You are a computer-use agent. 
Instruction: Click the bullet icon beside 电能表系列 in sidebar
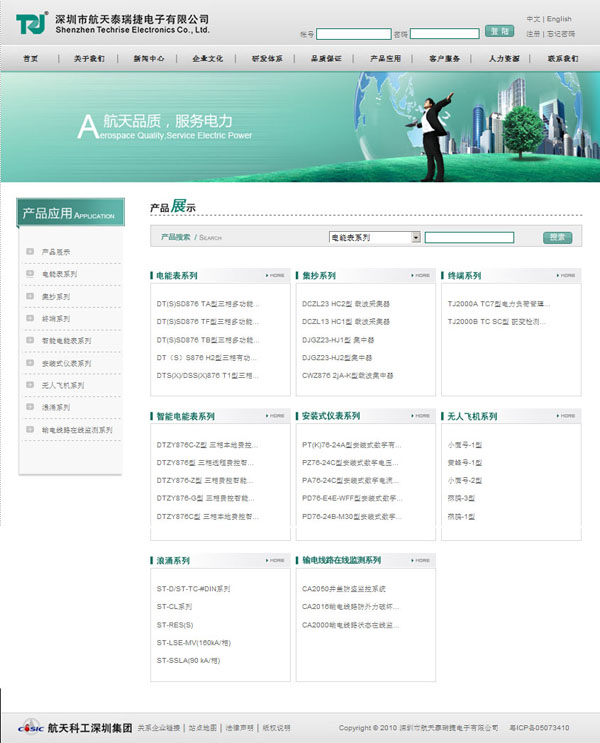tap(30, 273)
